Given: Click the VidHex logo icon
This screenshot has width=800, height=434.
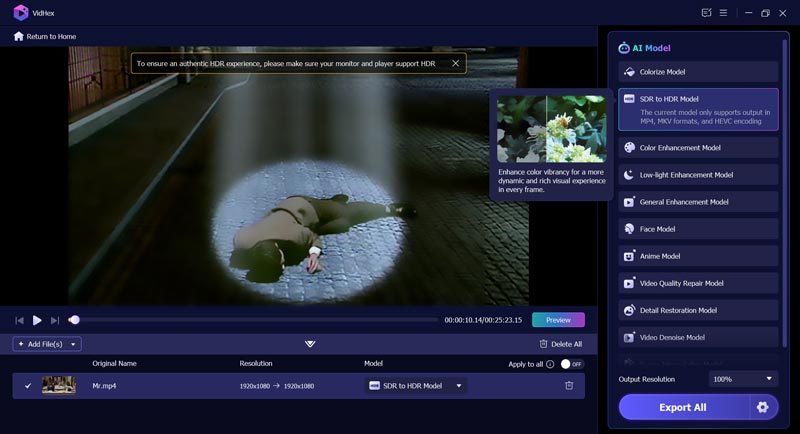Looking at the screenshot, I should 21,13.
